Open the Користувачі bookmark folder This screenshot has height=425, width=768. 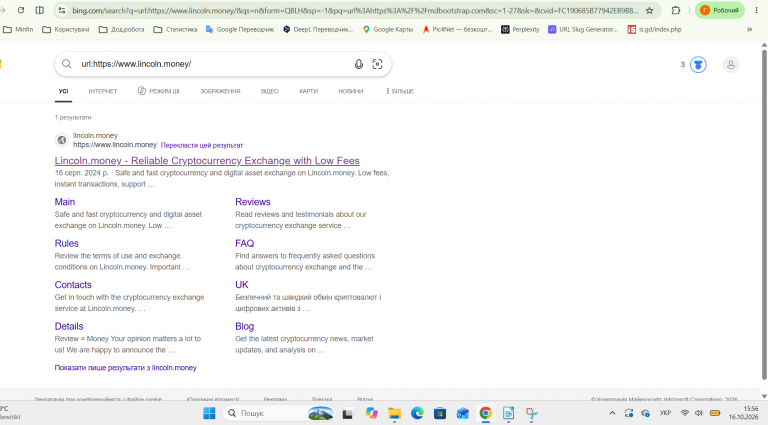(x=66, y=29)
